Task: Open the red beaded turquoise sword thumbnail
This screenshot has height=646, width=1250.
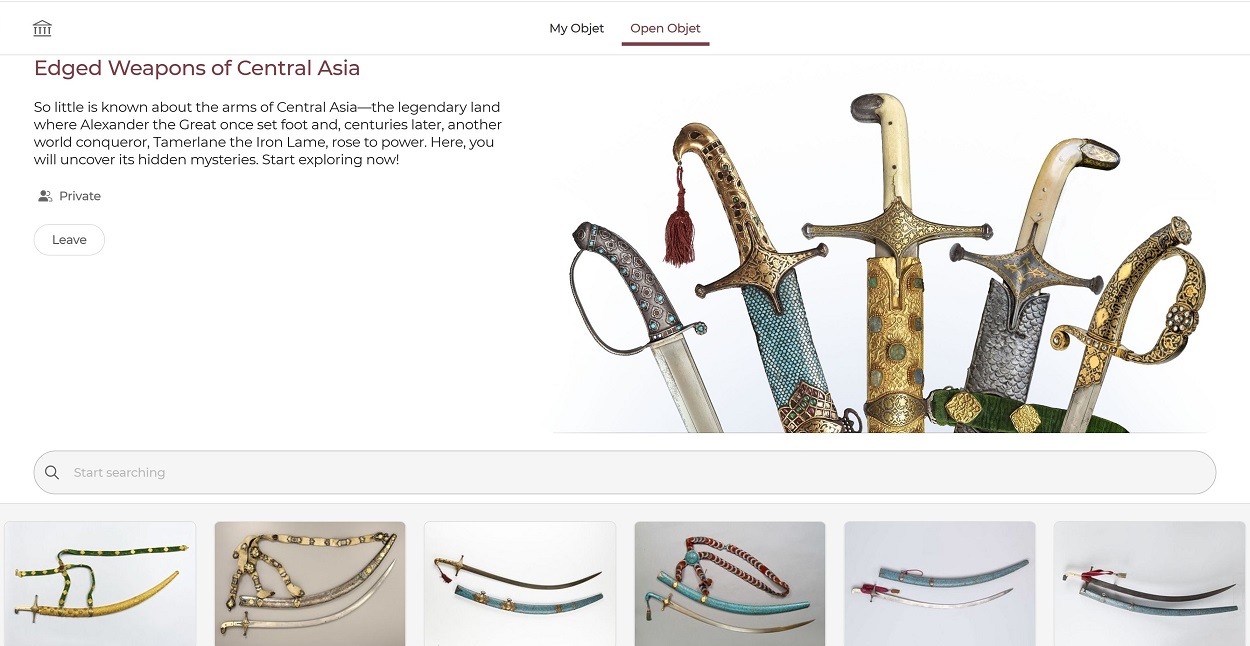Action: [730, 584]
